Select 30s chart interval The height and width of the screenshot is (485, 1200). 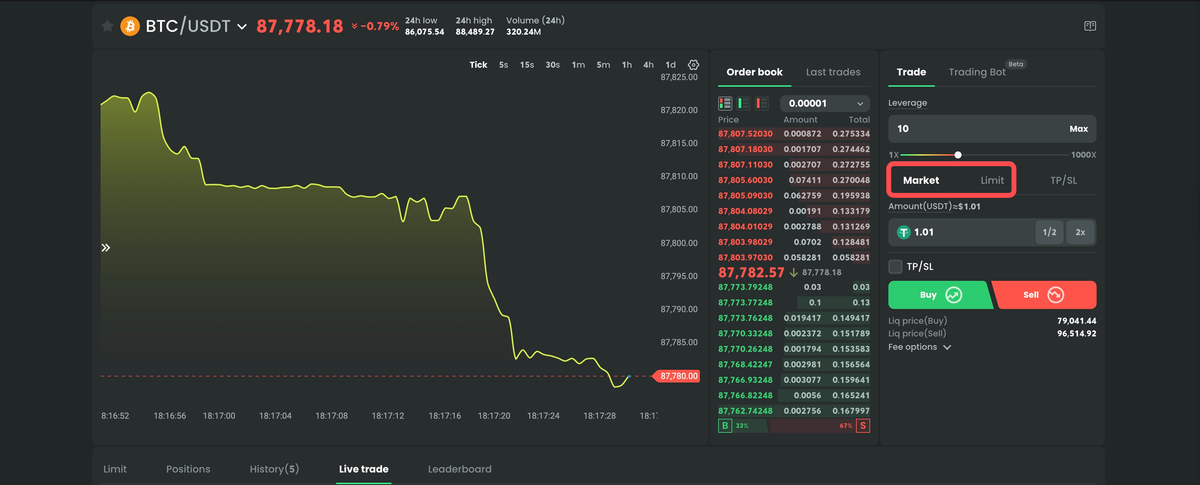point(552,65)
